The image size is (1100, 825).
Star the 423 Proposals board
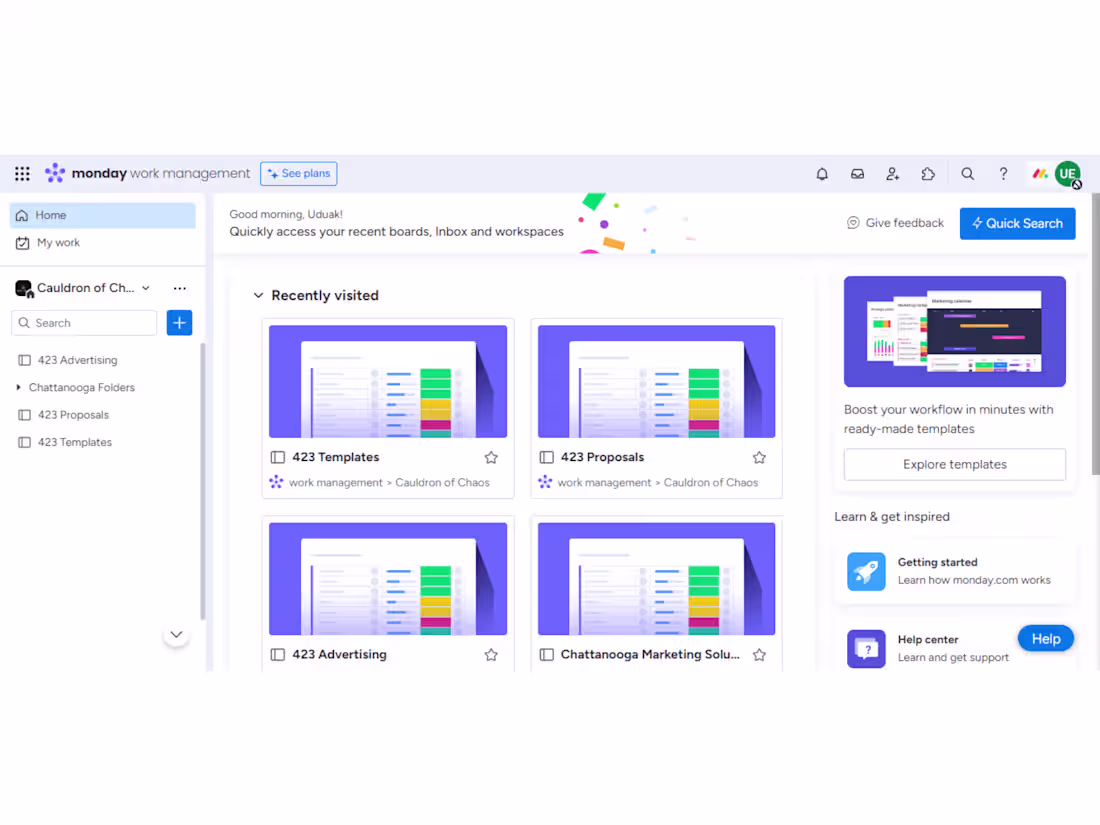tap(759, 457)
